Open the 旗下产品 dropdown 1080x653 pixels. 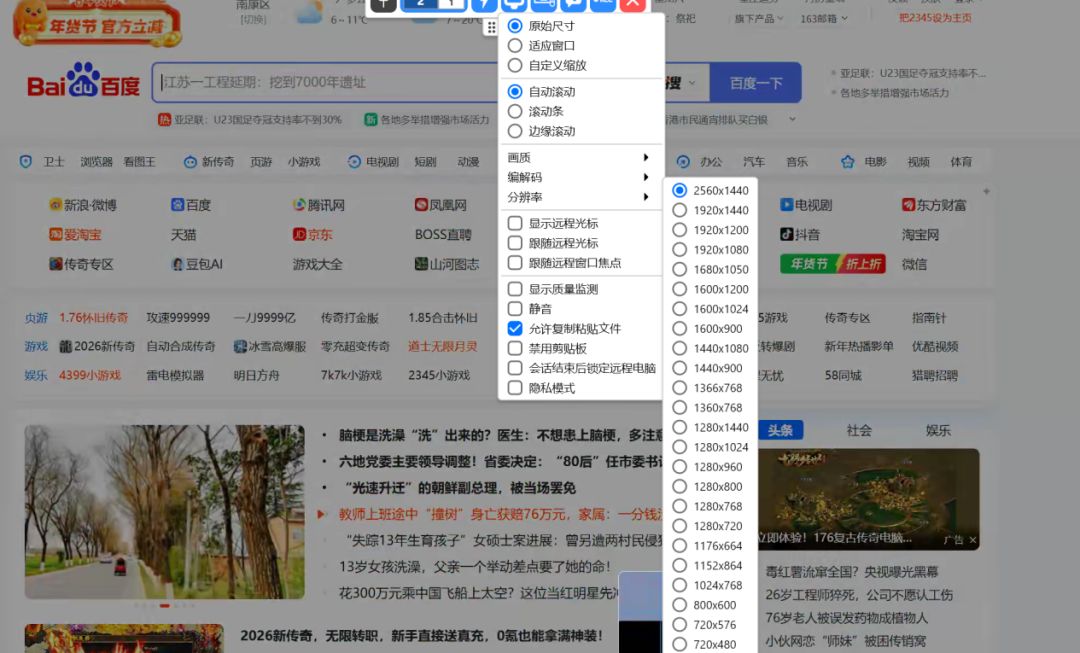tap(759, 19)
